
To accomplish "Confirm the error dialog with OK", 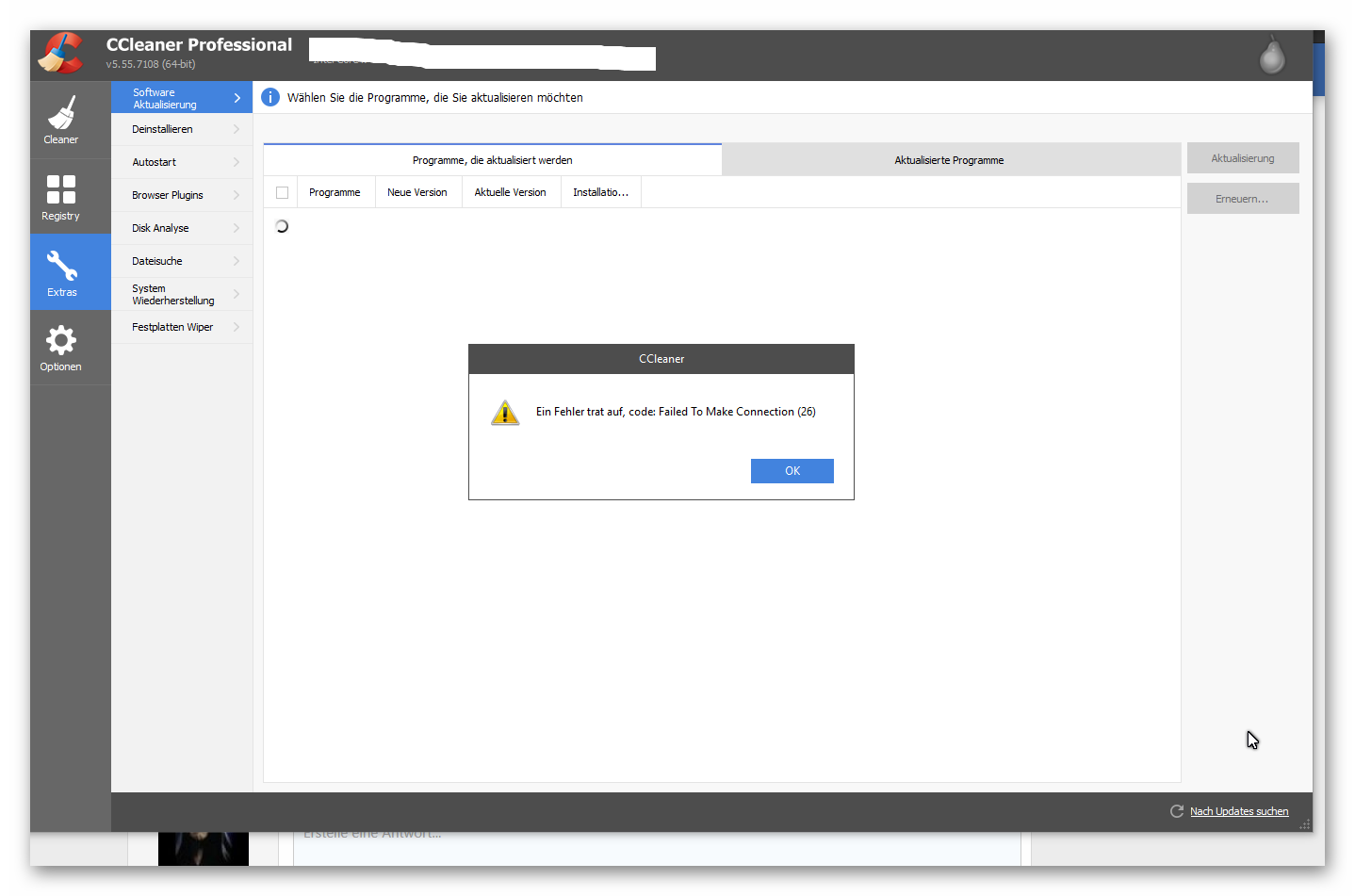I will pos(792,471).
